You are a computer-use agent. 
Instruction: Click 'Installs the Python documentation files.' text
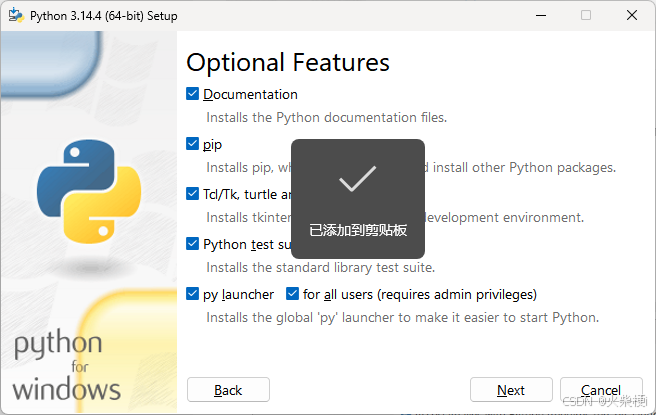click(x=327, y=118)
